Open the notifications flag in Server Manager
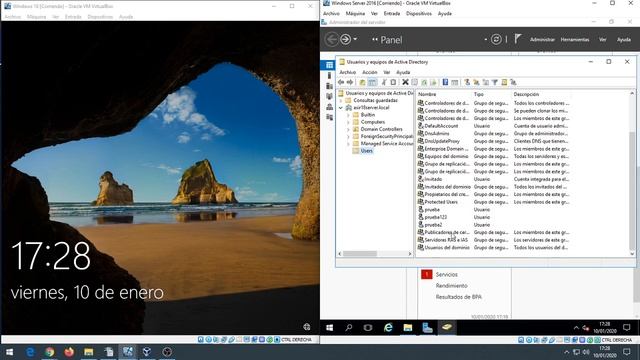Image resolution: width=640 pixels, height=360 pixels. click(518, 39)
